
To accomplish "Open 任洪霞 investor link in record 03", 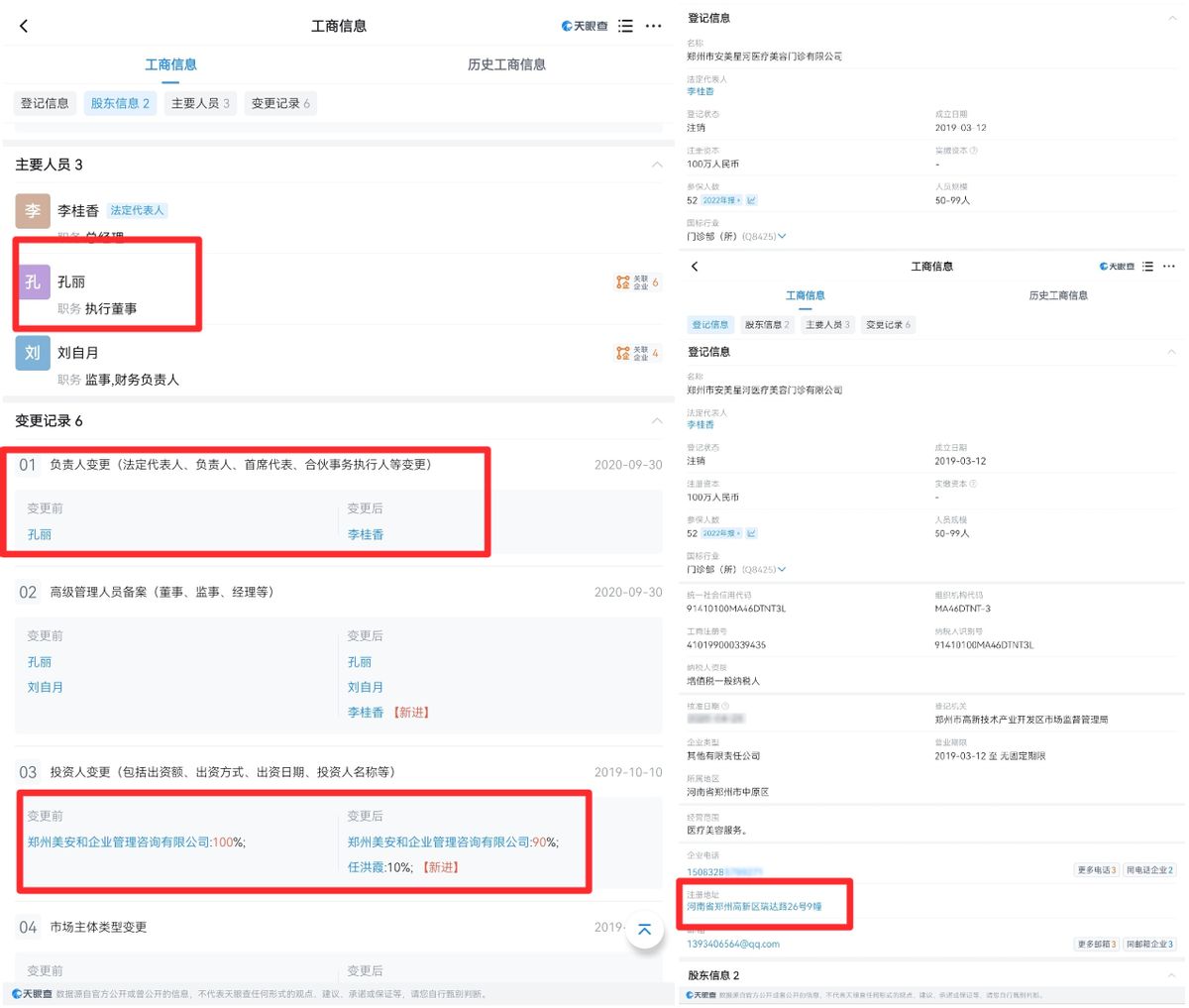I will (367, 867).
